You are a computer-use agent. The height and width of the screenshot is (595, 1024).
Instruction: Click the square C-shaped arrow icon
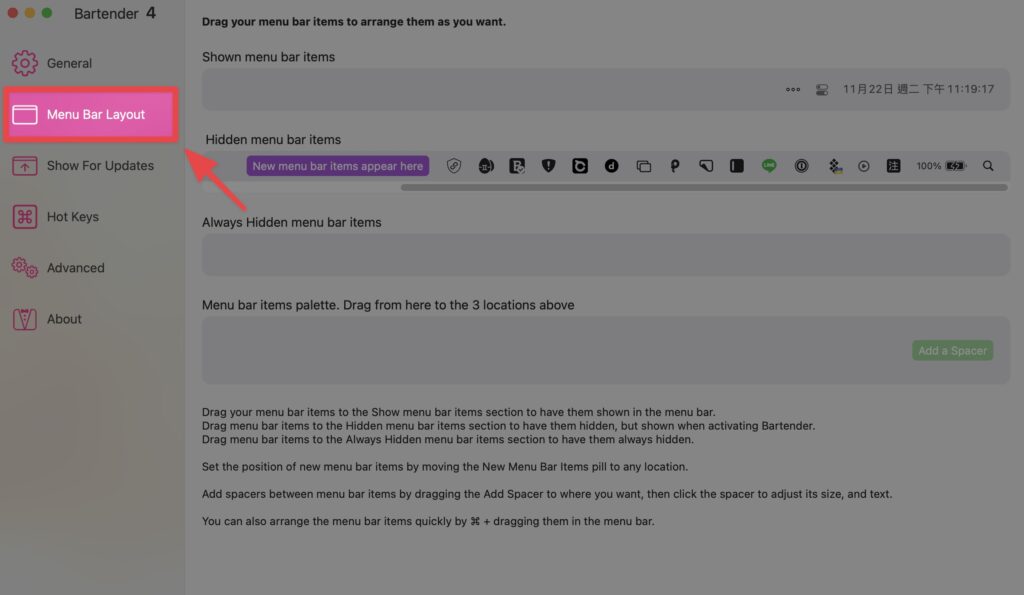[580, 166]
